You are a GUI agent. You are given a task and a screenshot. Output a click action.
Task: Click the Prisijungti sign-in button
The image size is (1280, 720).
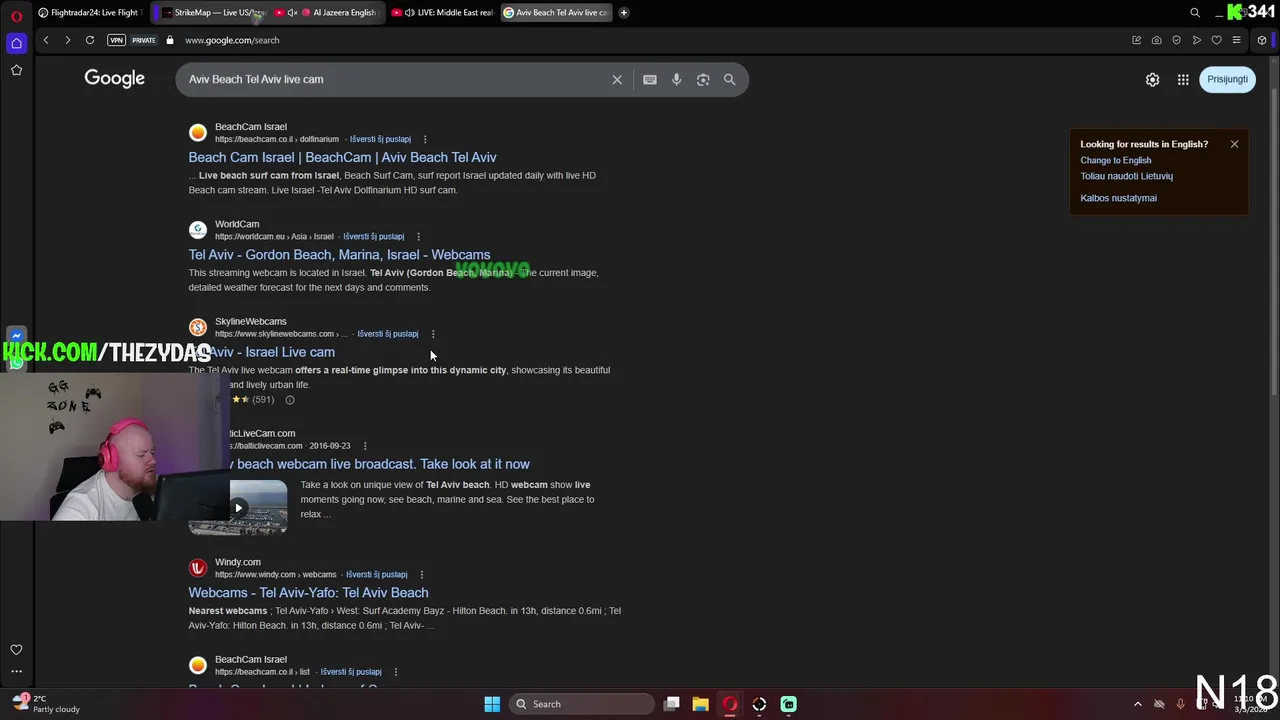point(1227,79)
